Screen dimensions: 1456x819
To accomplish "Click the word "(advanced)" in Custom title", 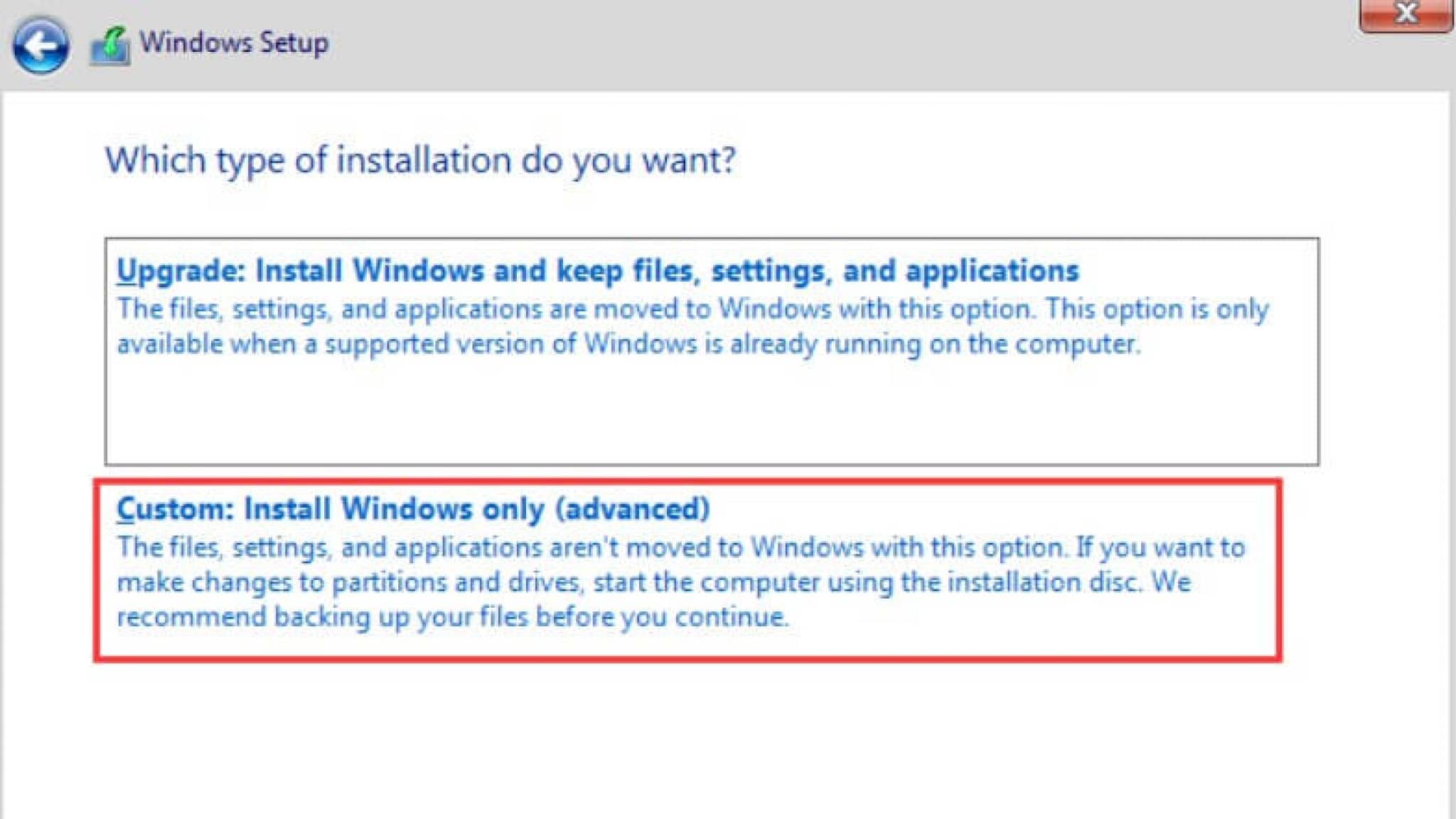I will 632,509.
